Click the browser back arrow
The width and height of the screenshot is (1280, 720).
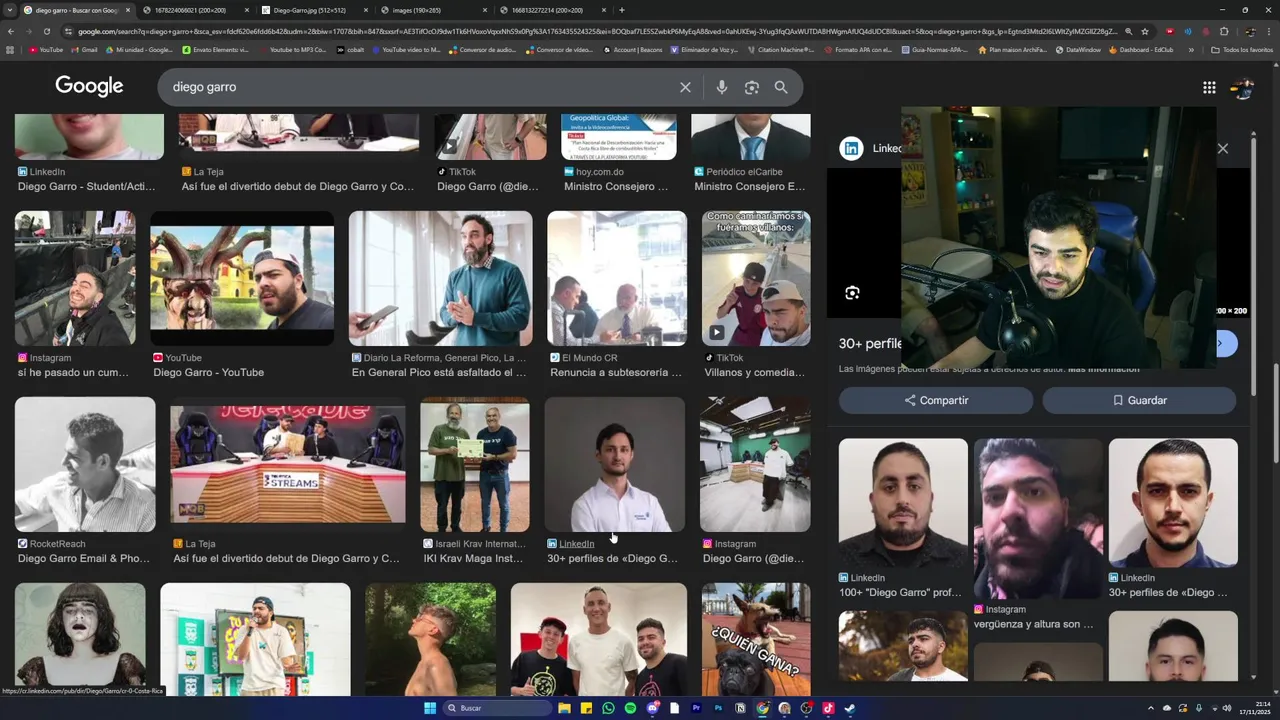click(11, 31)
